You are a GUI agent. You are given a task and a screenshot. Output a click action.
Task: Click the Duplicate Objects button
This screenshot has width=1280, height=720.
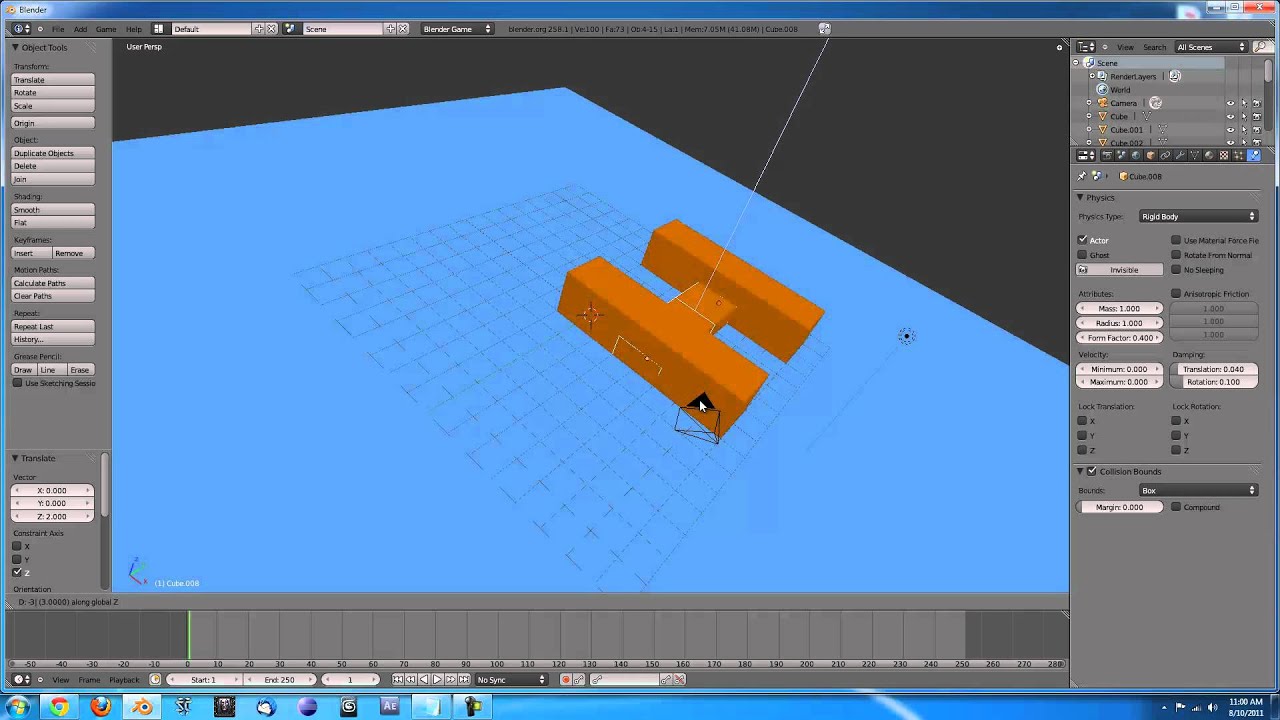coord(53,153)
